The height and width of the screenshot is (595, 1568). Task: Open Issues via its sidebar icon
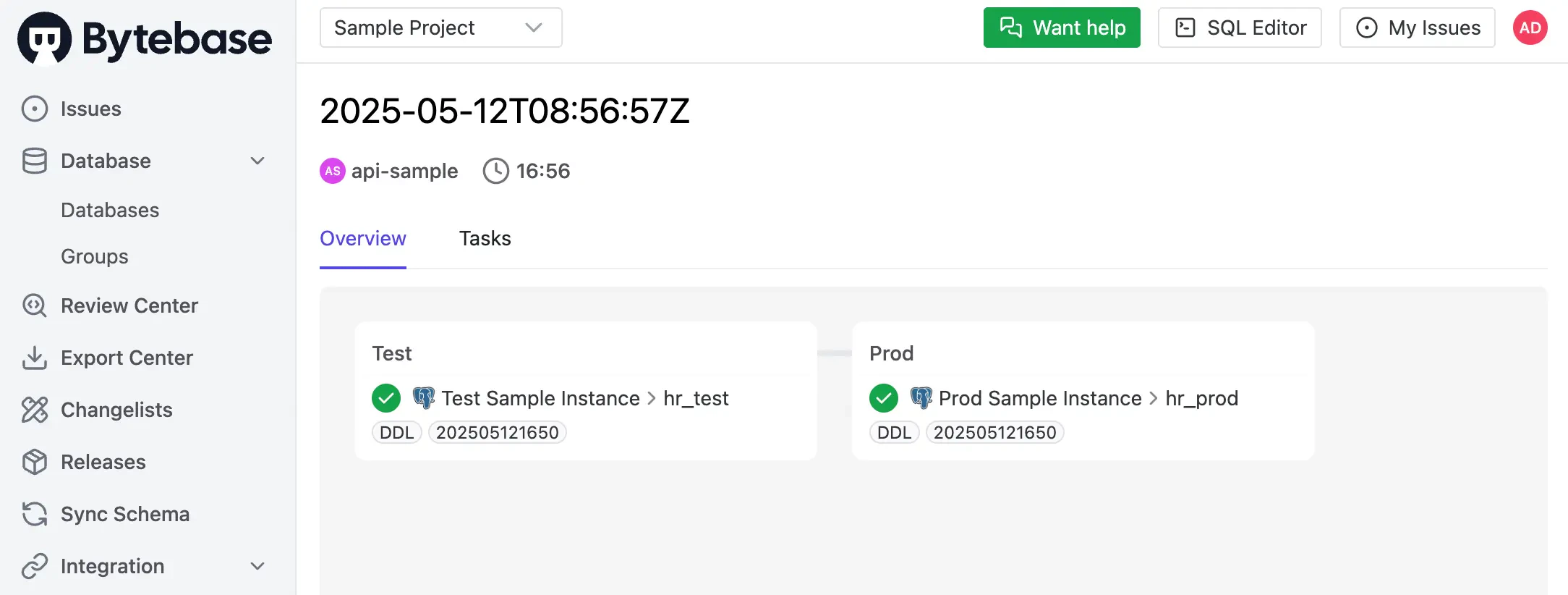coord(35,109)
